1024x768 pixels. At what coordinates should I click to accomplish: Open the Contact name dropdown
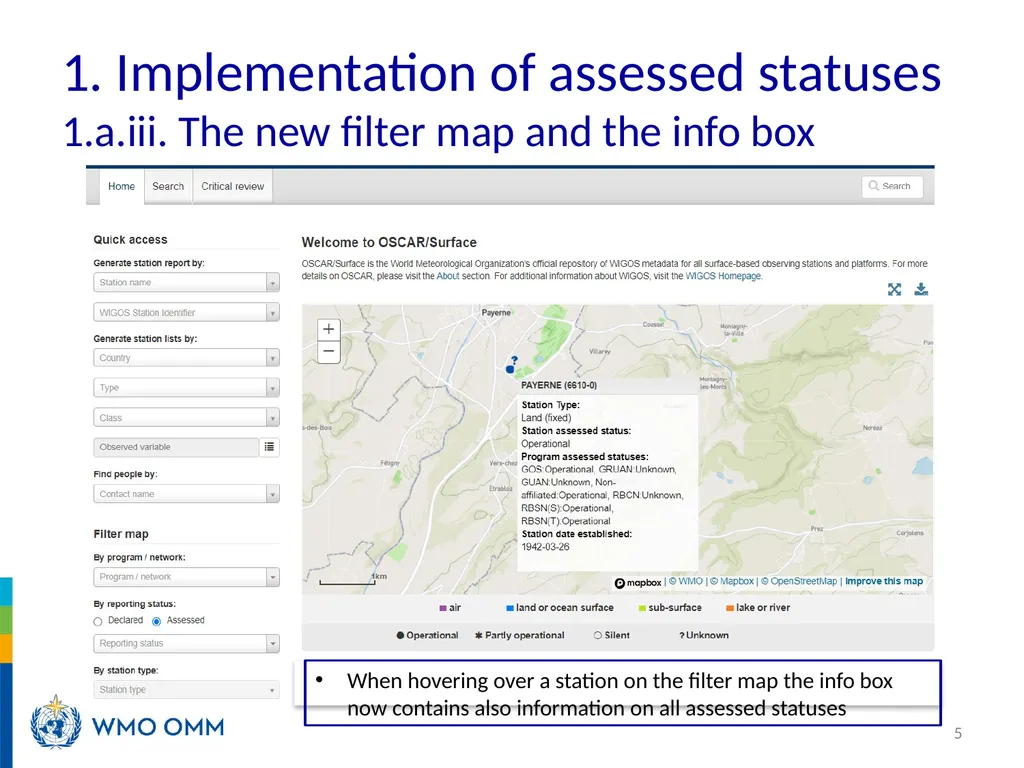click(186, 494)
